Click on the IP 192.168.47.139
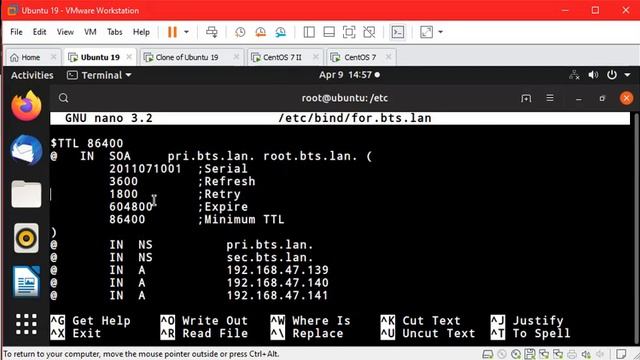640x360 pixels. tap(278, 270)
